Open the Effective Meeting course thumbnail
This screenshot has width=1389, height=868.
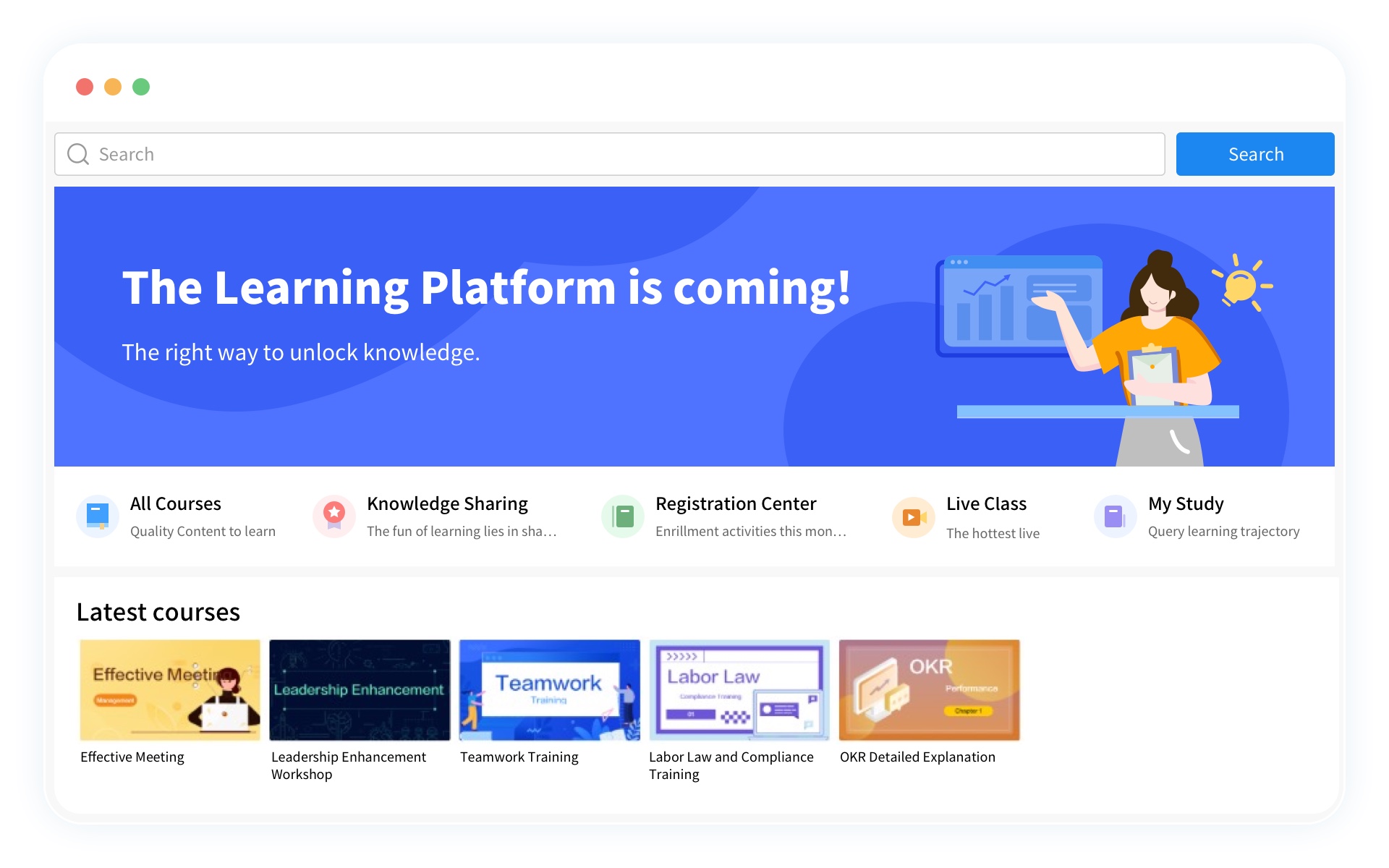170,689
